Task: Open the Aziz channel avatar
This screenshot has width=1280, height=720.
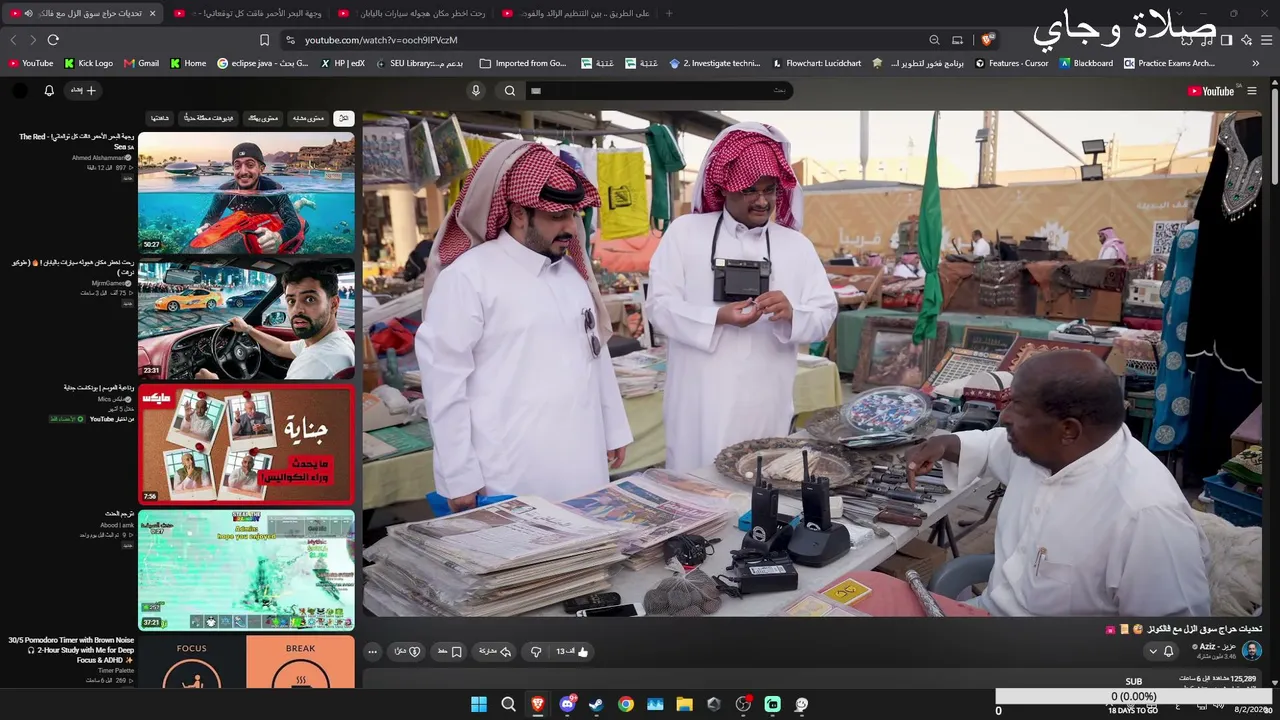Action: click(1251, 651)
